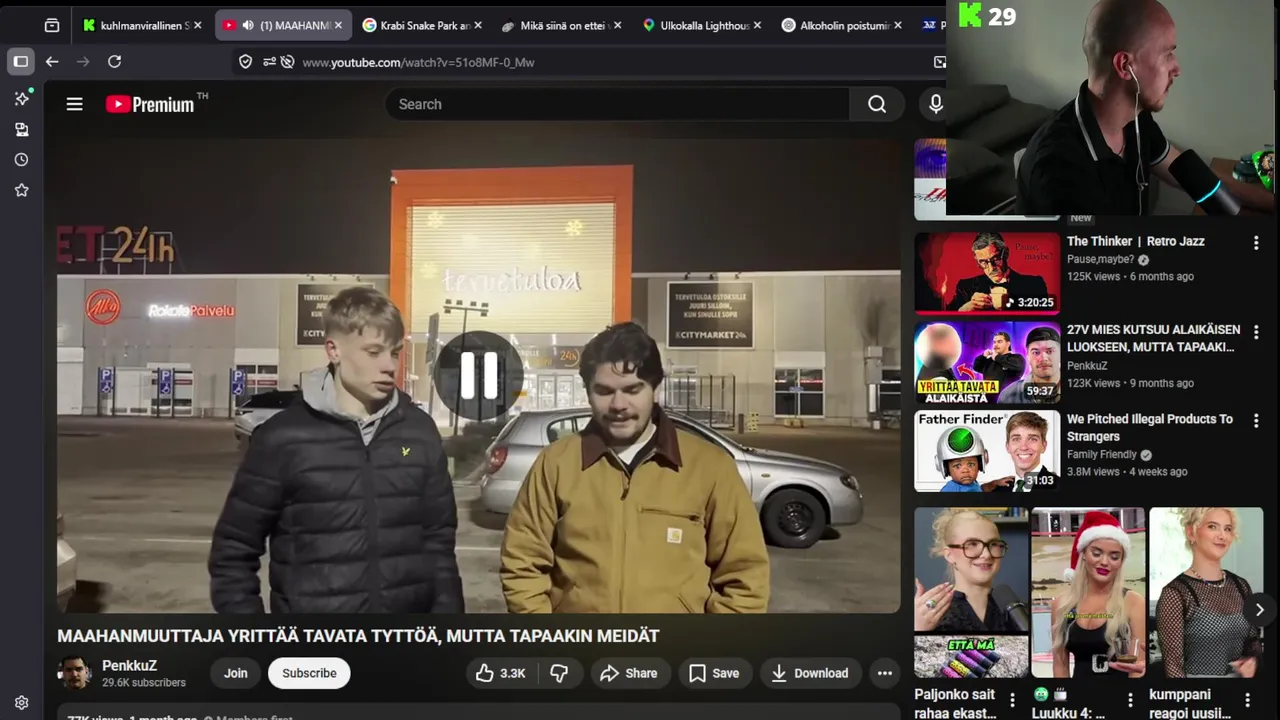The width and height of the screenshot is (1280, 720).
Task: Save the video to a playlist
Action: (714, 673)
